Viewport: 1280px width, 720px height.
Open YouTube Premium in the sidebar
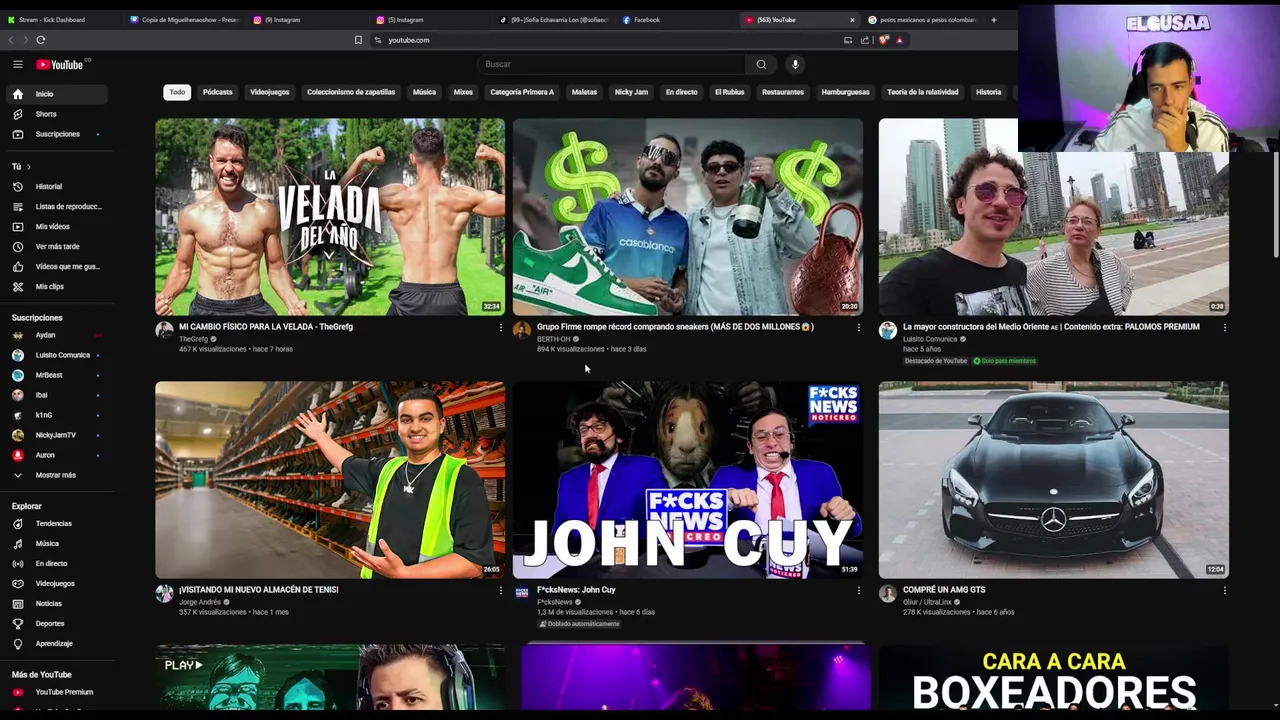click(x=55, y=692)
